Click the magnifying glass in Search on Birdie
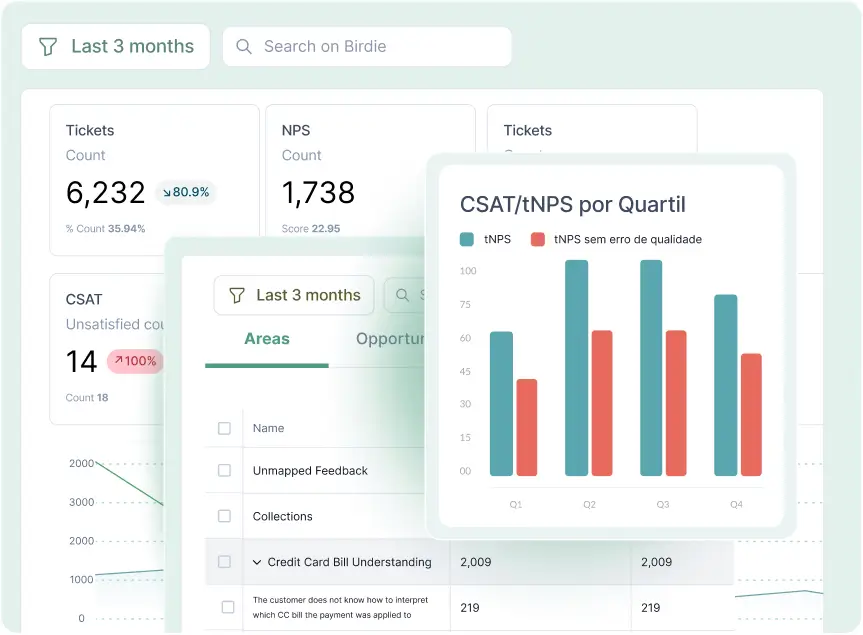This screenshot has width=863, height=635. (x=243, y=46)
